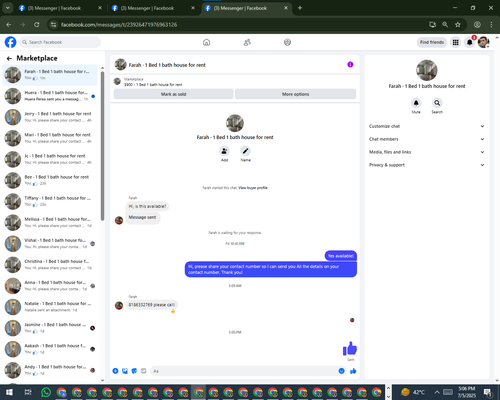Open Andy's house for rent conversation
The width and height of the screenshot is (500, 400).
pyautogui.click(x=50, y=370)
